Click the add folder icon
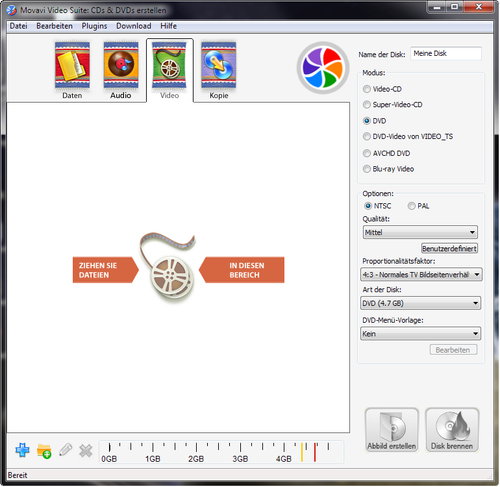Viewport: 500px width, 487px height. [44, 451]
